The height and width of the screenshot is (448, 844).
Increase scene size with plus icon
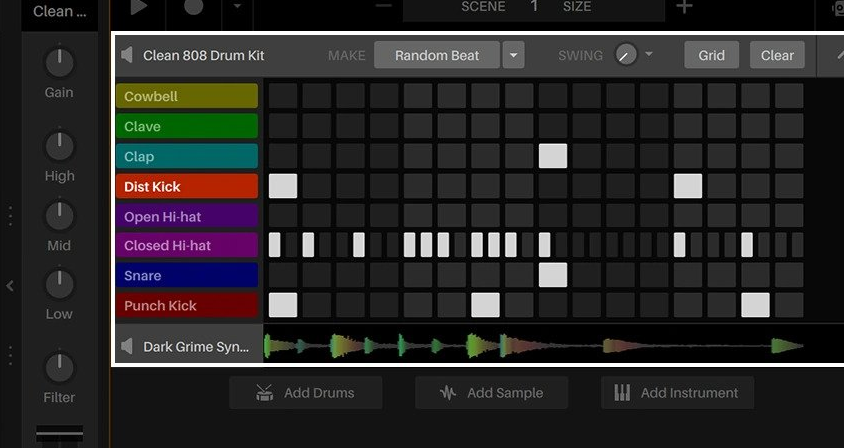coord(684,6)
